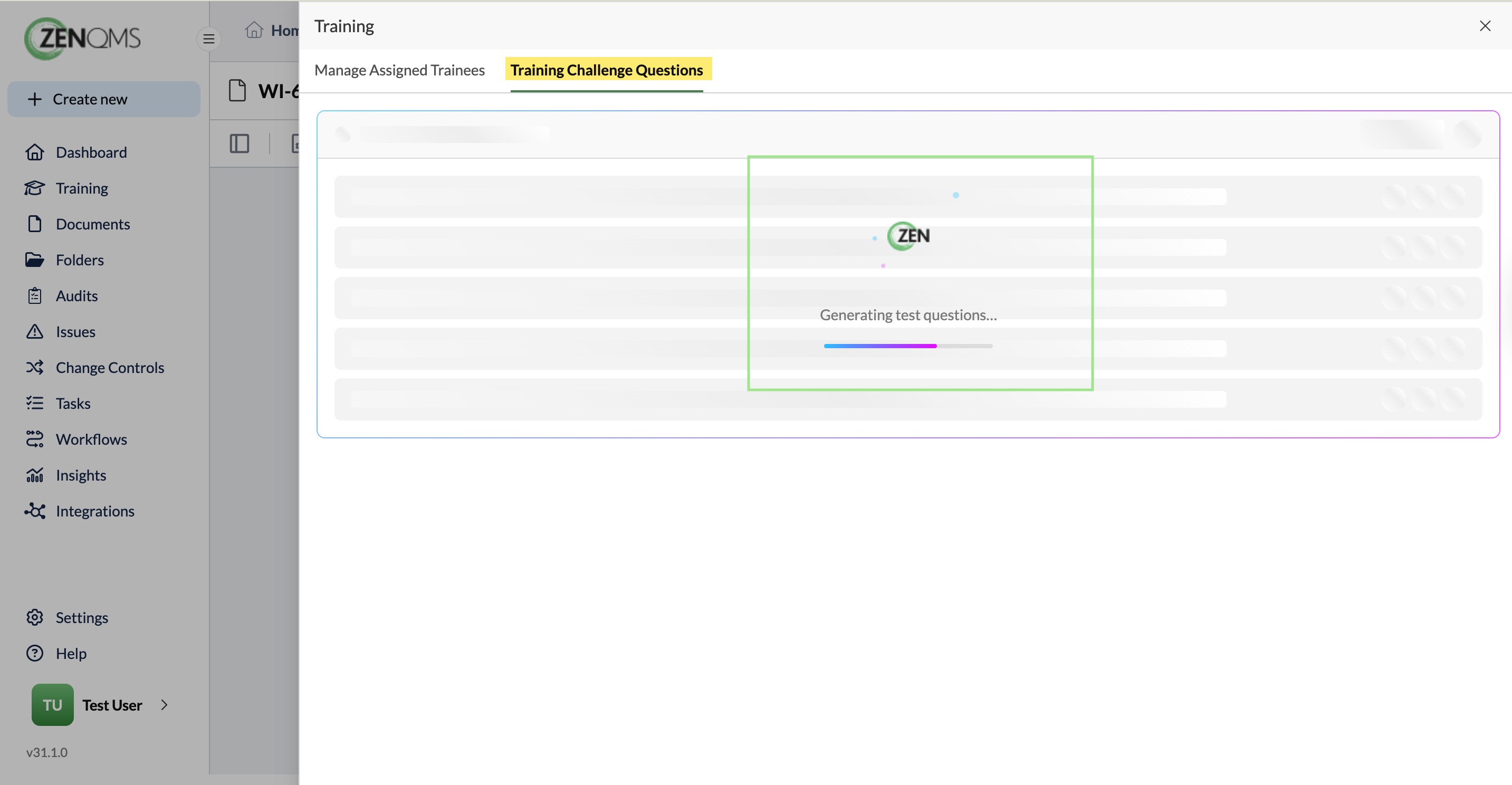This screenshot has height=785, width=1512.
Task: Click the Home breadcrumb link
Action: (285, 31)
